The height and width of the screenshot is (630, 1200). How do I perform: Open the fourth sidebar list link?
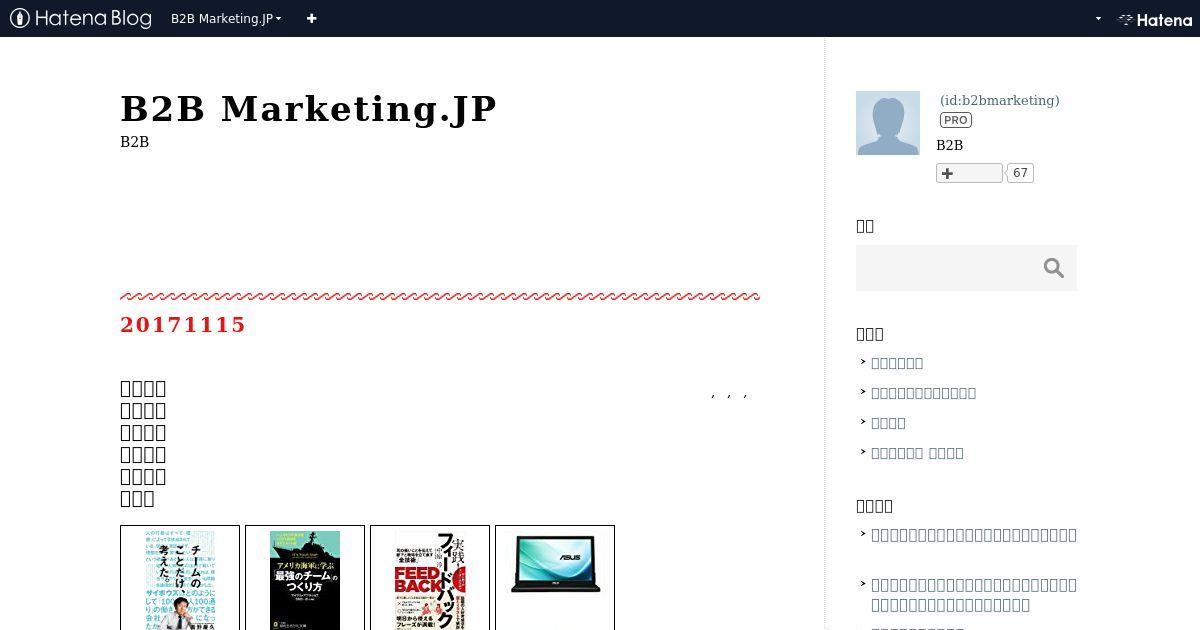click(x=917, y=453)
